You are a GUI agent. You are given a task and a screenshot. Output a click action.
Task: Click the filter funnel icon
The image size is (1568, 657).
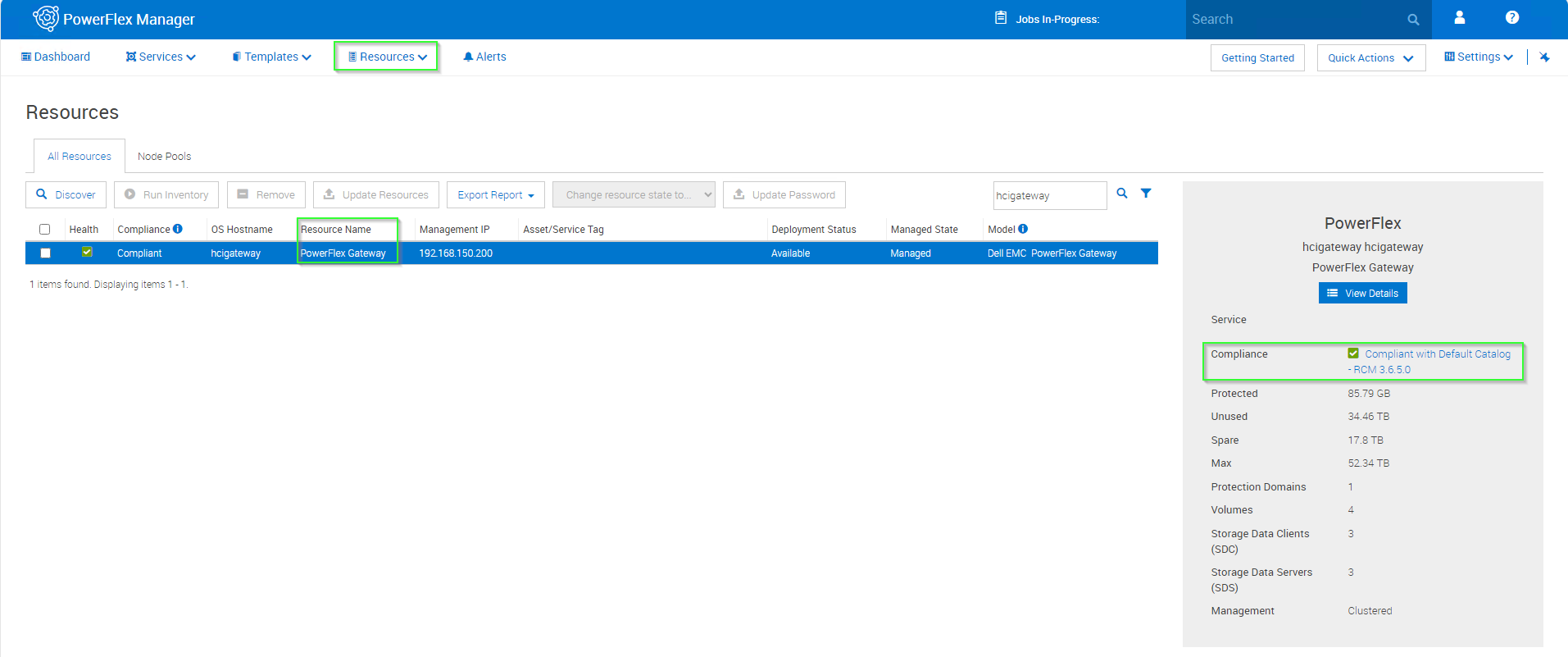click(x=1146, y=194)
